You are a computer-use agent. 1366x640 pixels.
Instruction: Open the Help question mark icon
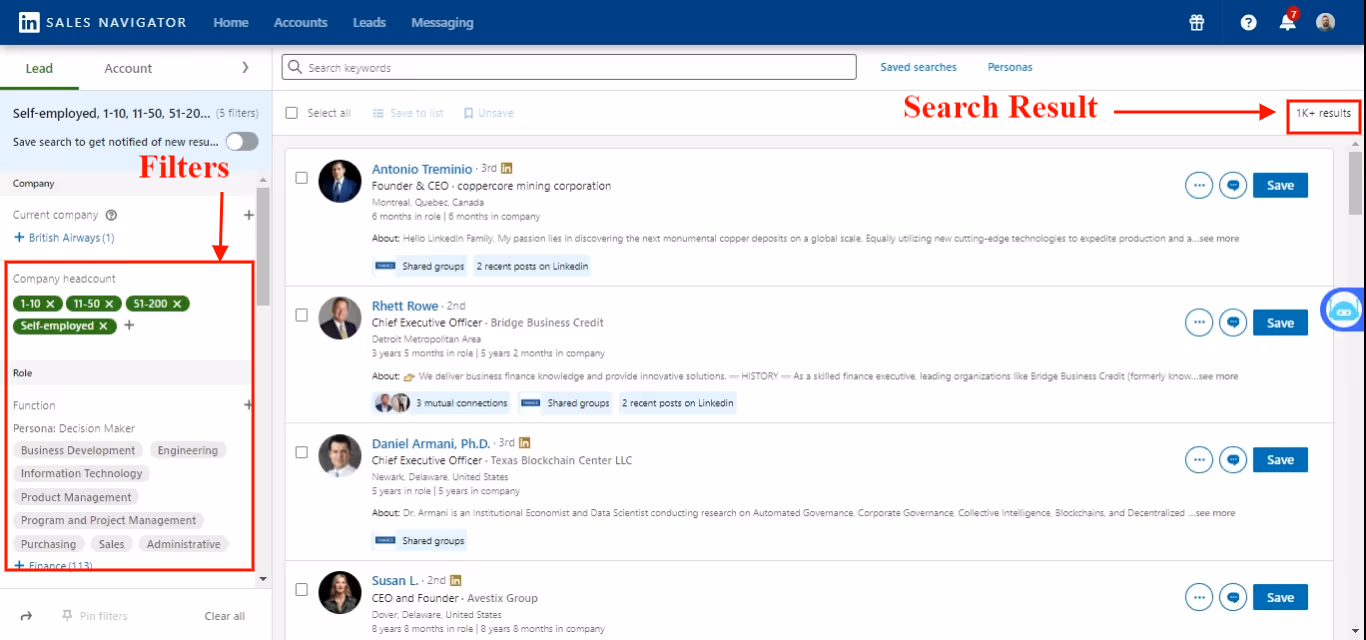[x=1247, y=21]
